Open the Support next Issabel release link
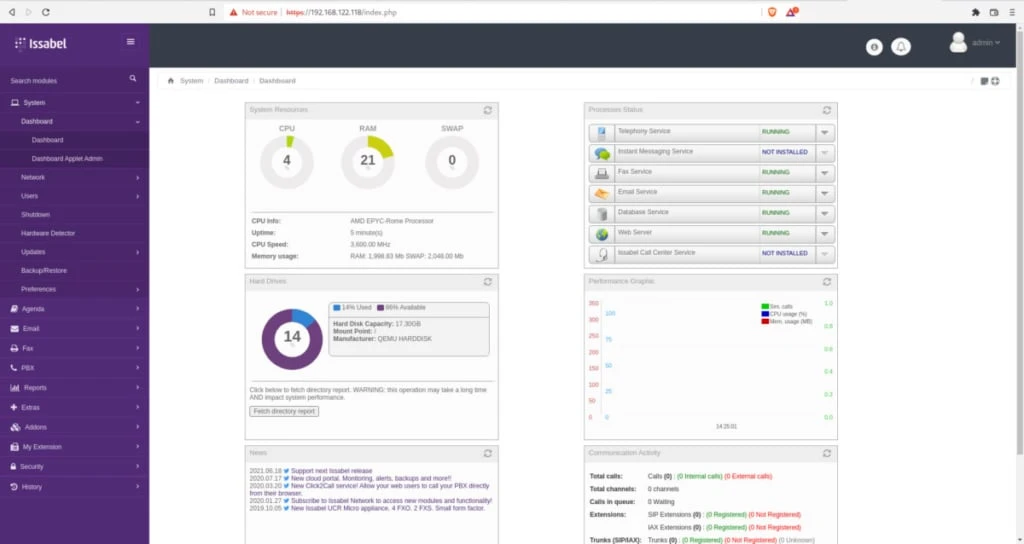The image size is (1024, 544). click(x=331, y=470)
